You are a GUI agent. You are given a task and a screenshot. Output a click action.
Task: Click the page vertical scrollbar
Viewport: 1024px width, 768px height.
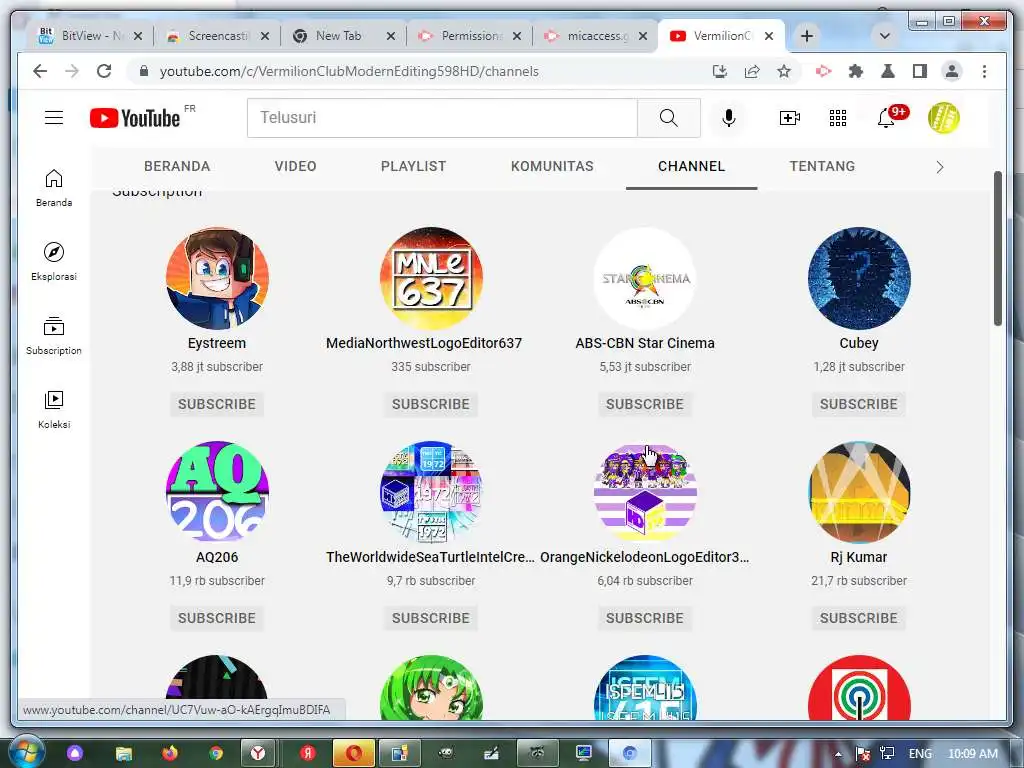(997, 248)
